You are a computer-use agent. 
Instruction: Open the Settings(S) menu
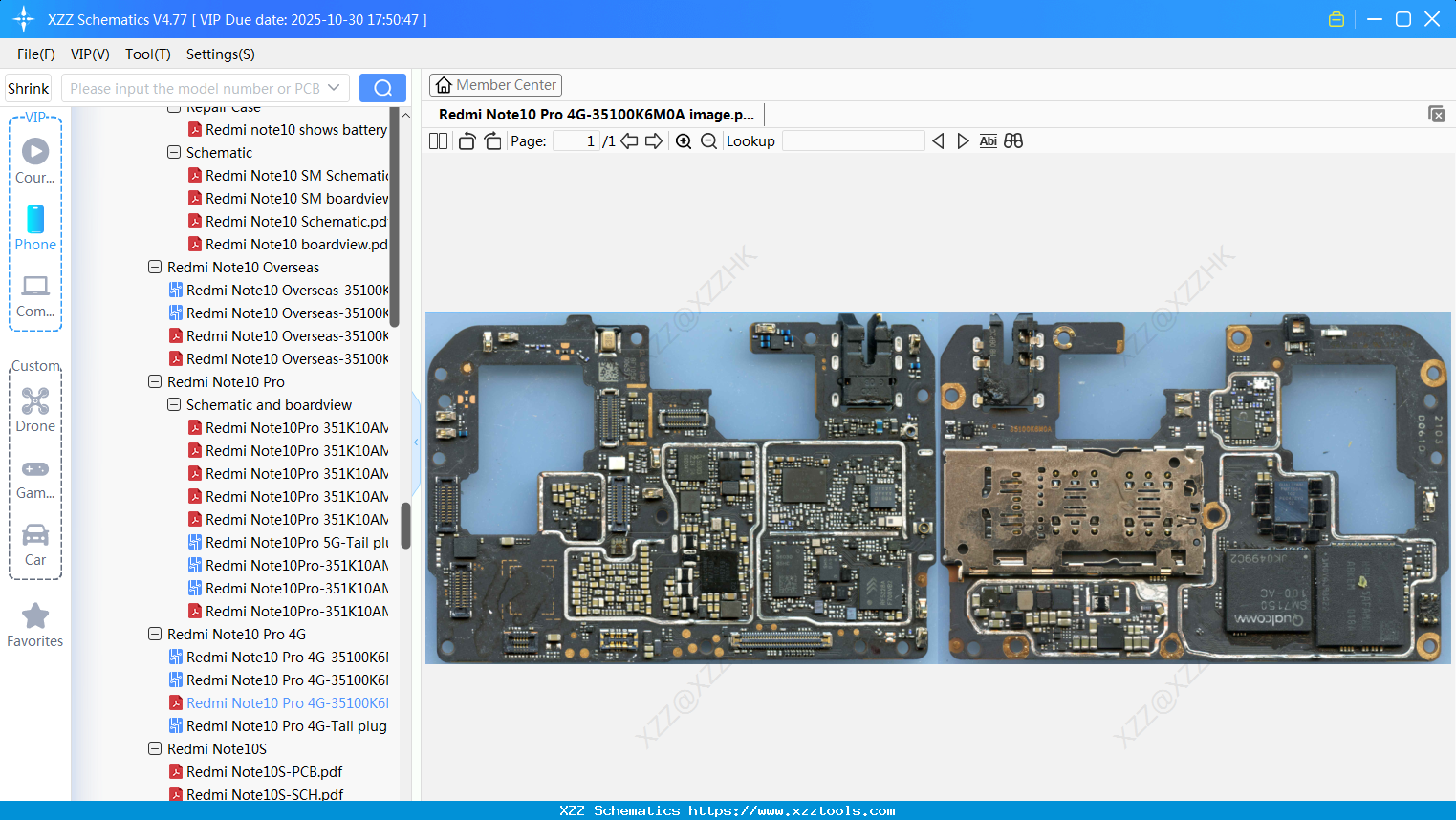220,54
